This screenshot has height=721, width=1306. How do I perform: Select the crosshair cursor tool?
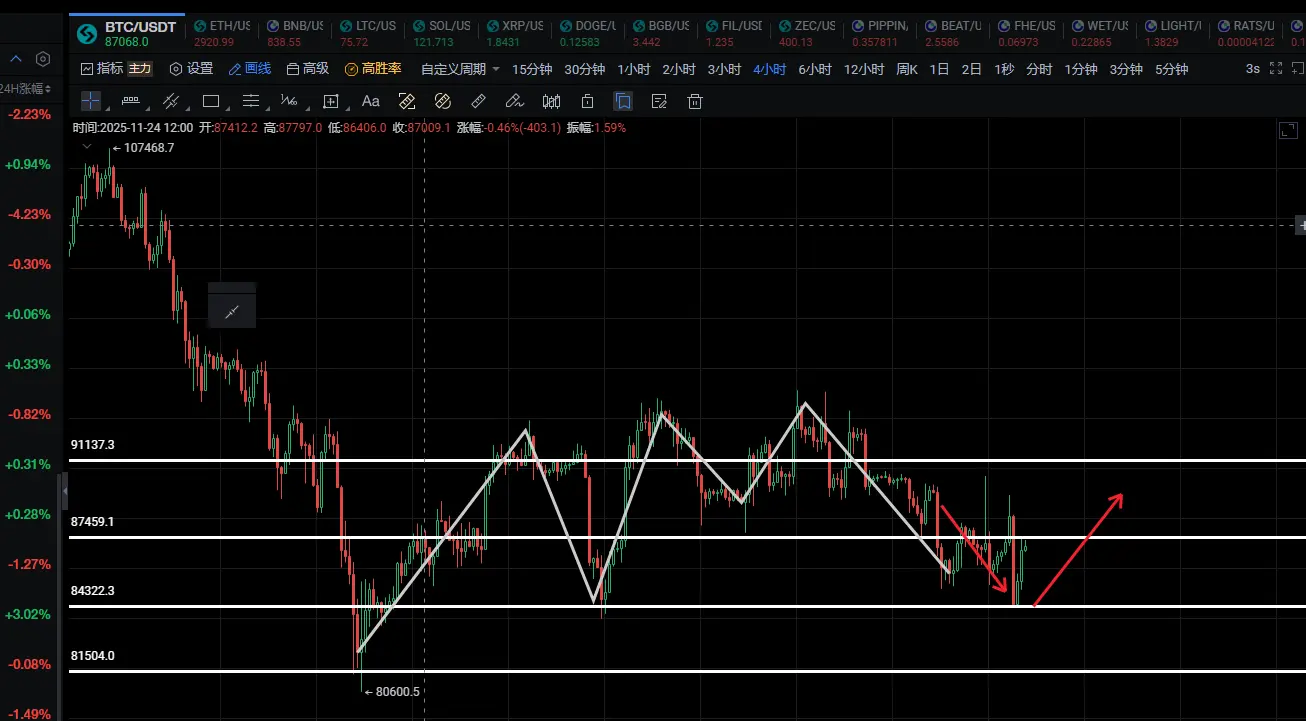(x=91, y=101)
